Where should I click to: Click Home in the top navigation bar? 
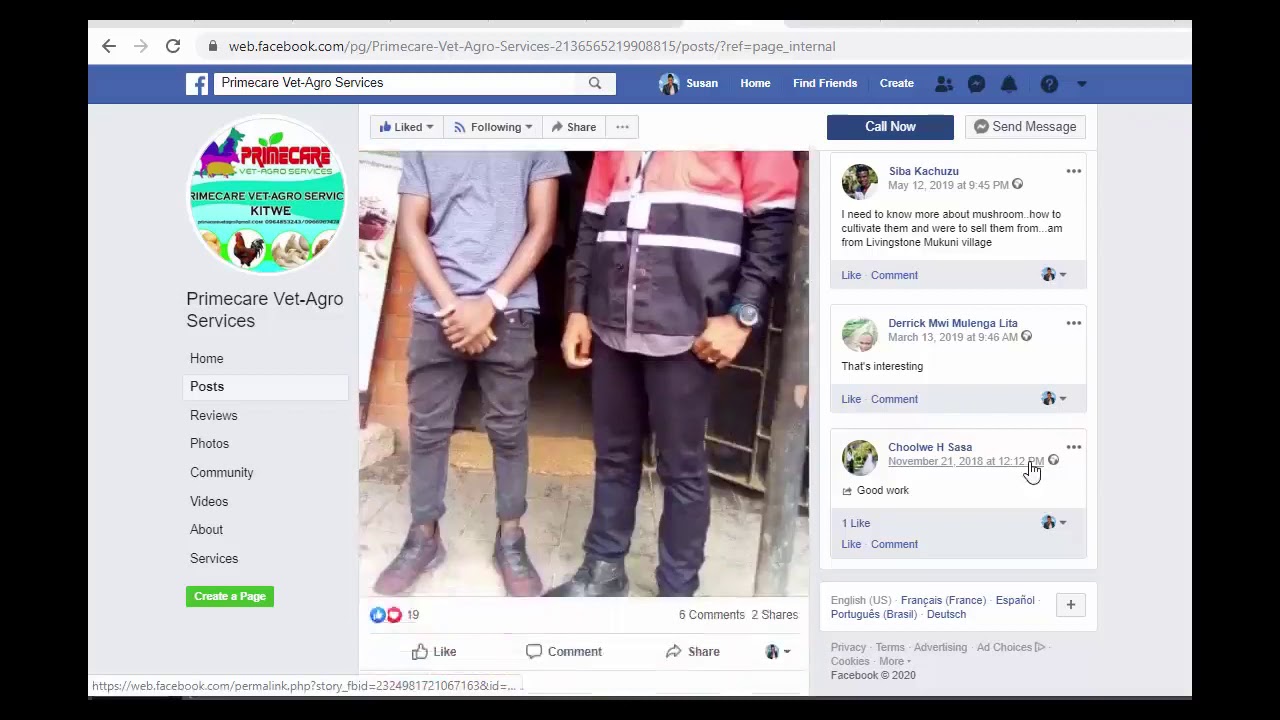(x=755, y=84)
